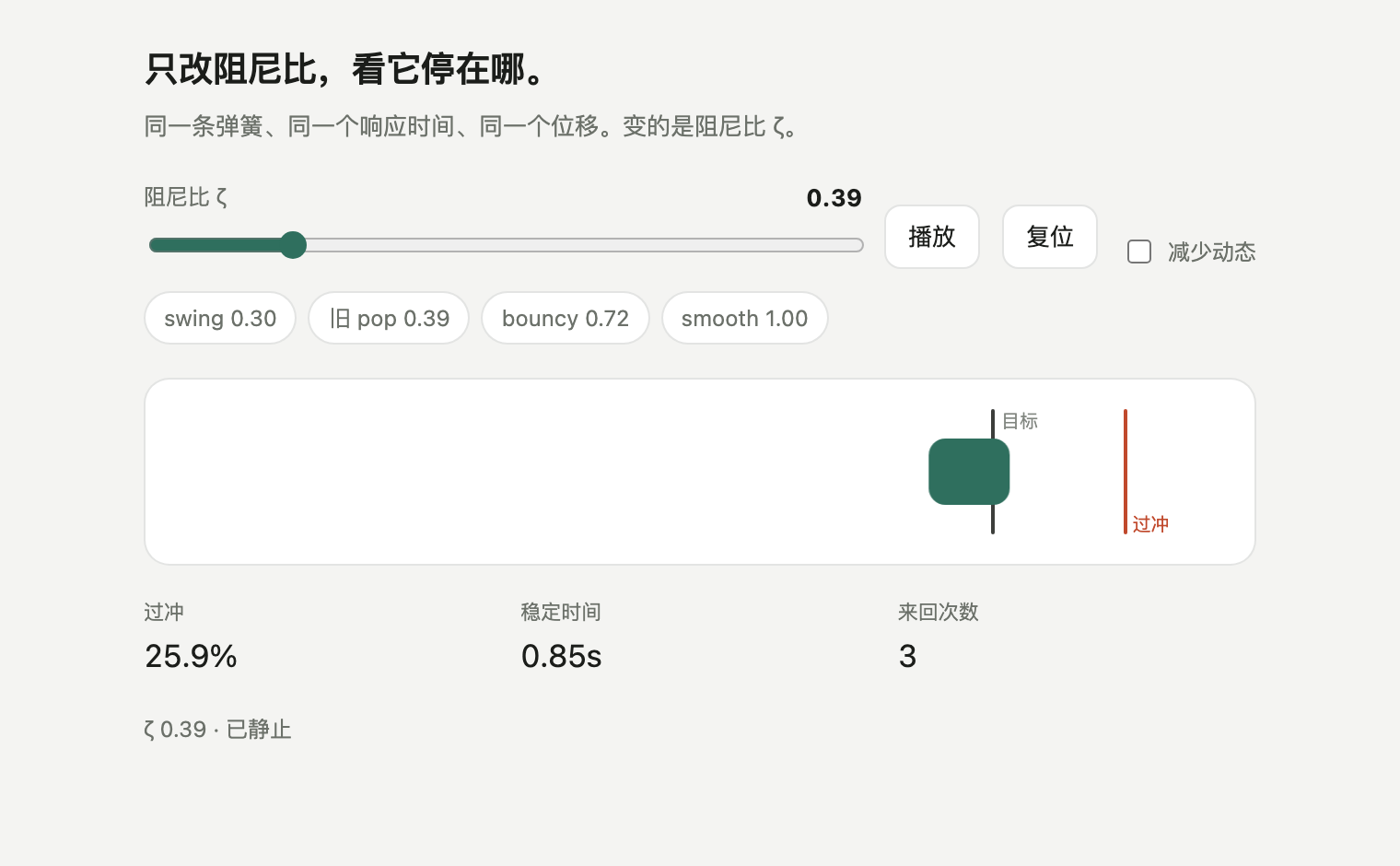Select the swing 0.30 preset
The image size is (1400, 866).
220,318
